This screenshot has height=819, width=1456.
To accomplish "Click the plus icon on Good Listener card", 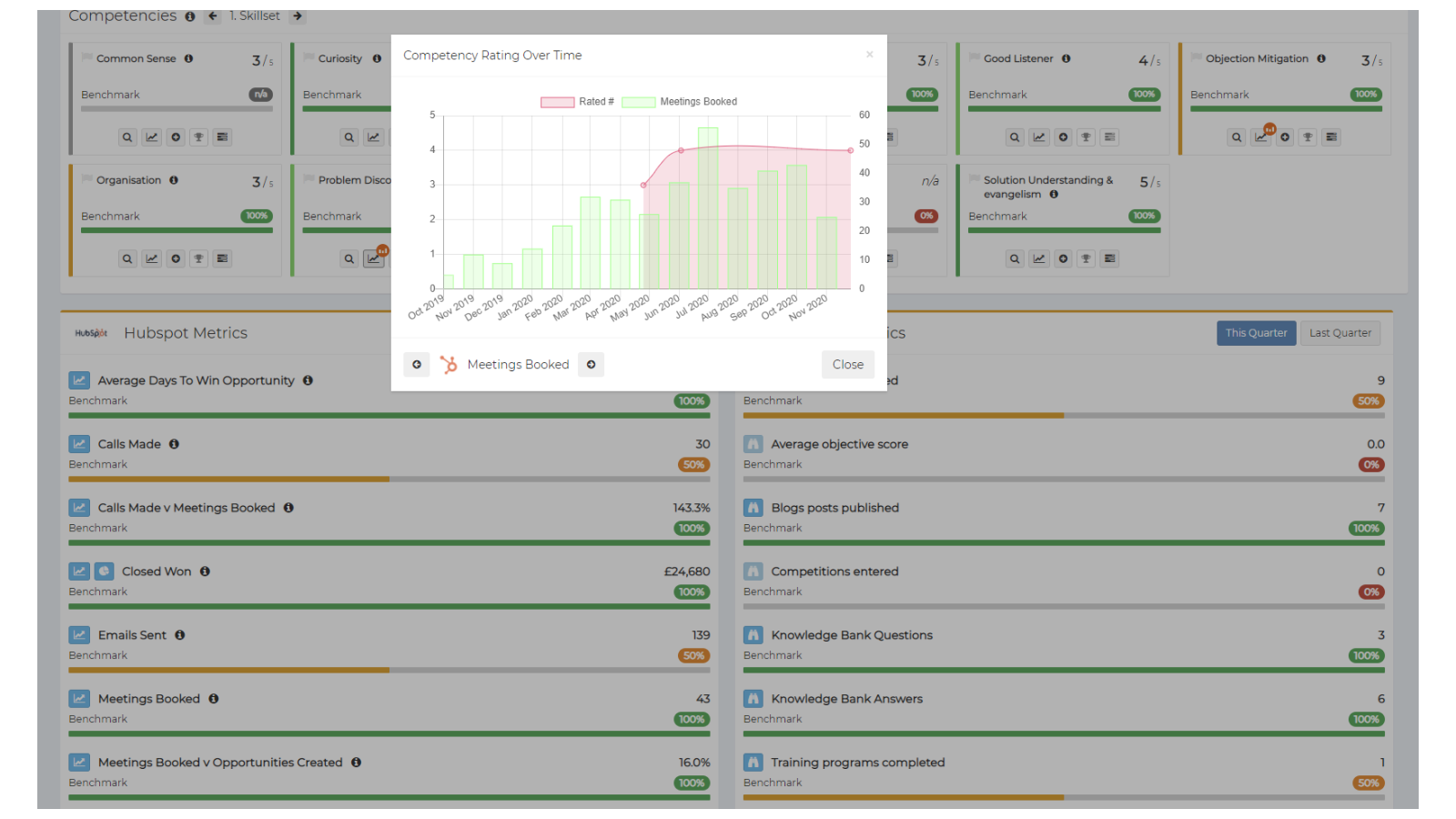I will [1063, 137].
